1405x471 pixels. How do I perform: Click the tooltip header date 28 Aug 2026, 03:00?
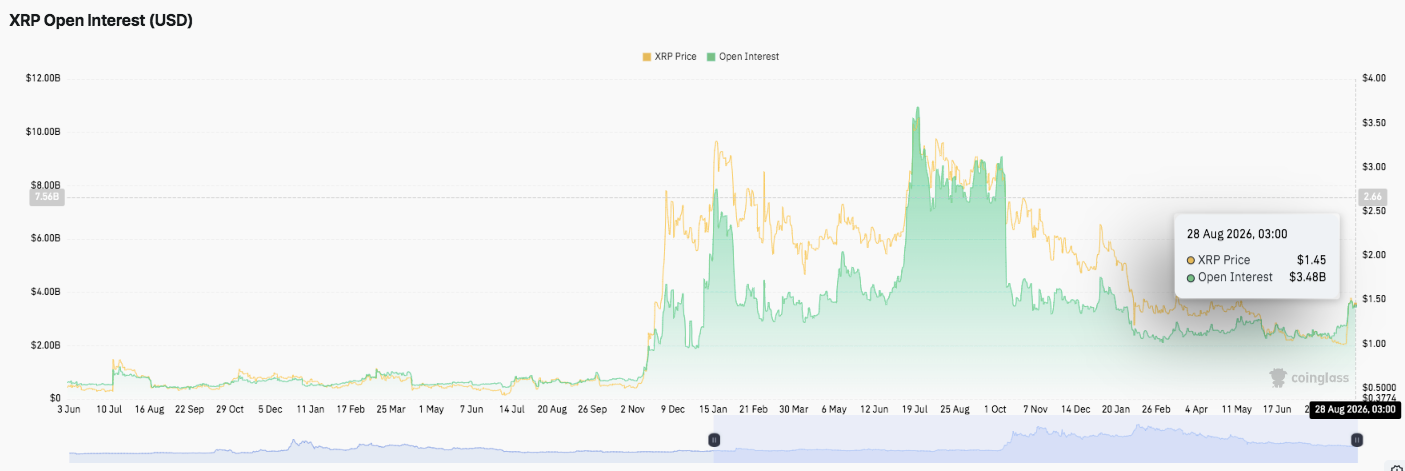coord(1238,234)
